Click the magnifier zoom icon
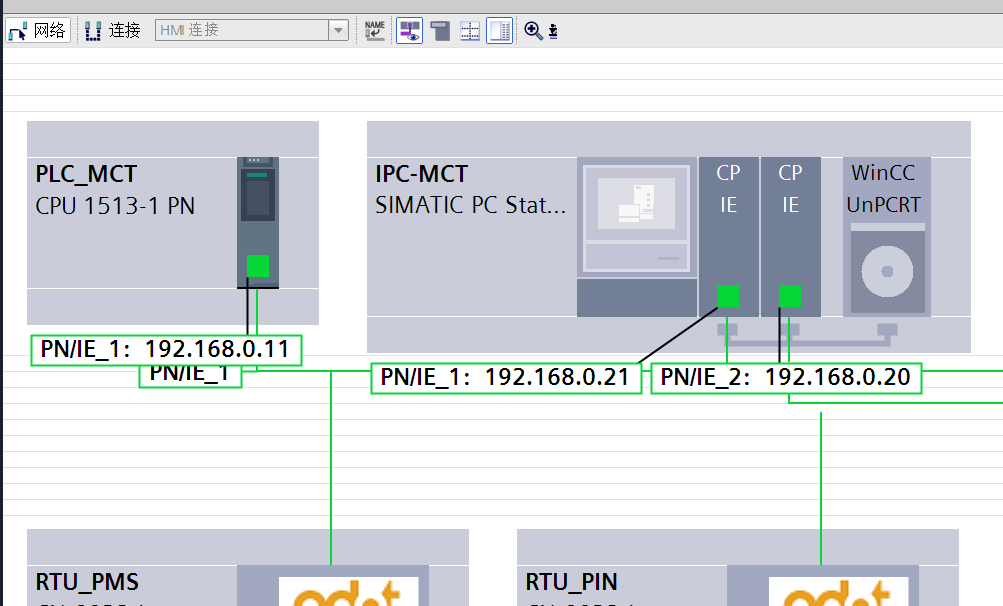1003x606 pixels. (x=533, y=30)
